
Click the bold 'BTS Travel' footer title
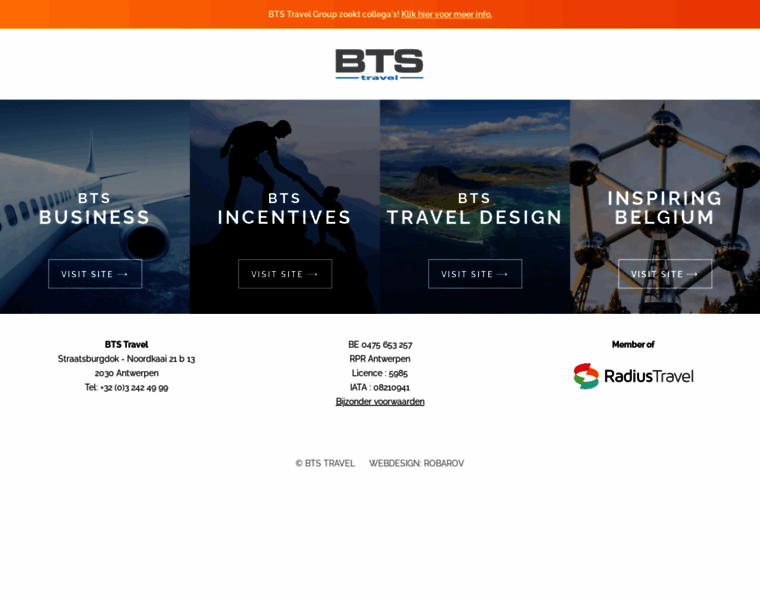(127, 345)
